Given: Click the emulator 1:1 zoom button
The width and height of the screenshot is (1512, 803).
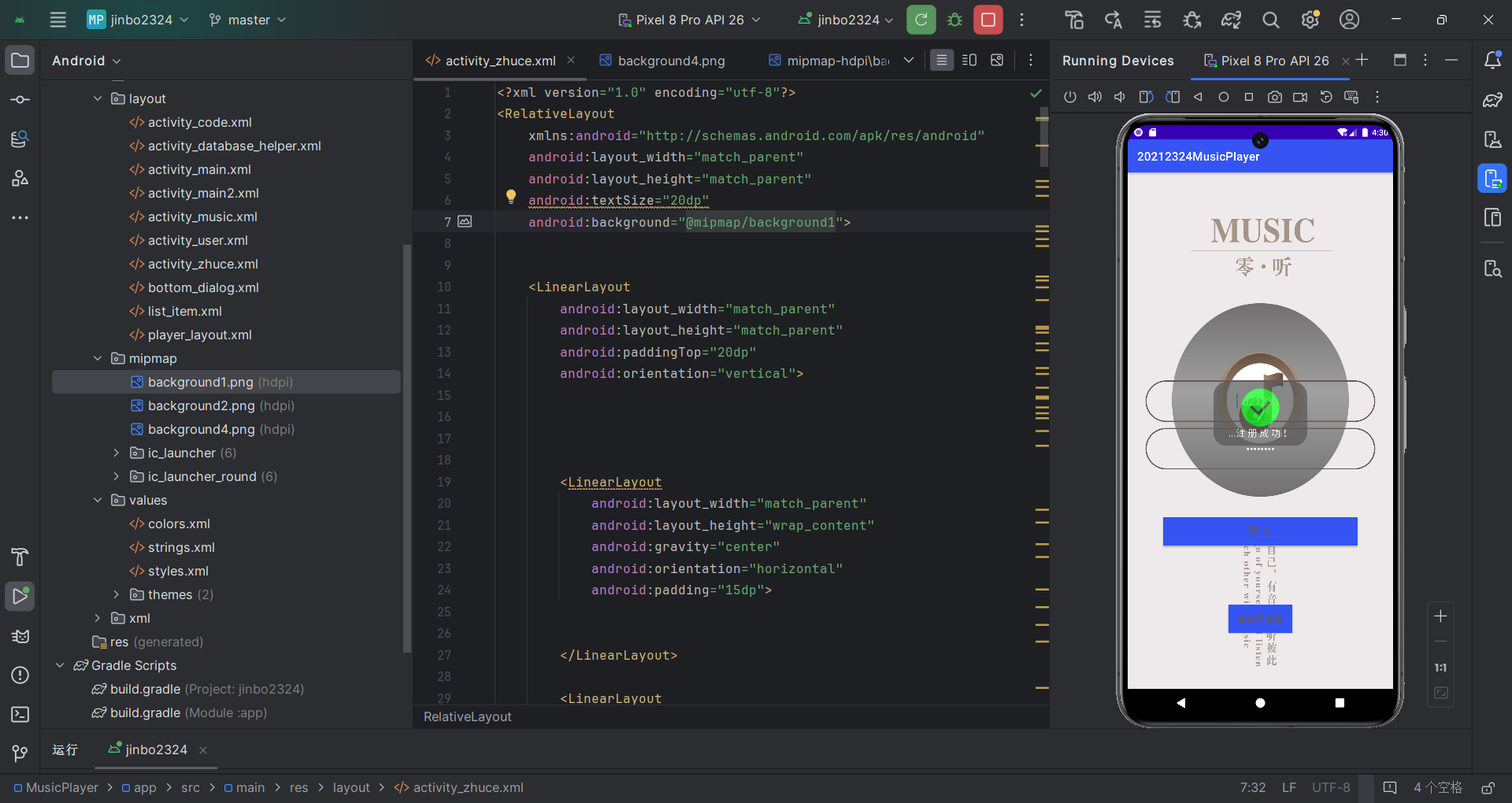Looking at the screenshot, I should coord(1440,668).
